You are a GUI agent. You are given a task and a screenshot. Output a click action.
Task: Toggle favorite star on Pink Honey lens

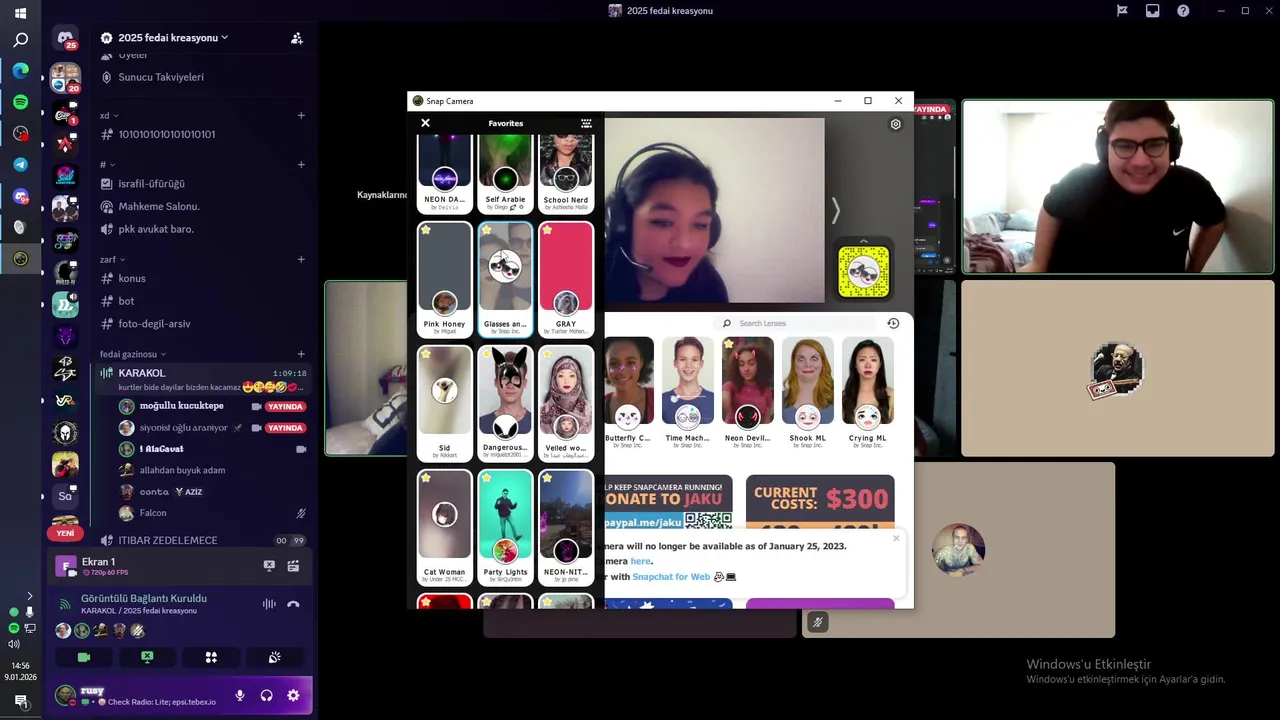click(426, 229)
